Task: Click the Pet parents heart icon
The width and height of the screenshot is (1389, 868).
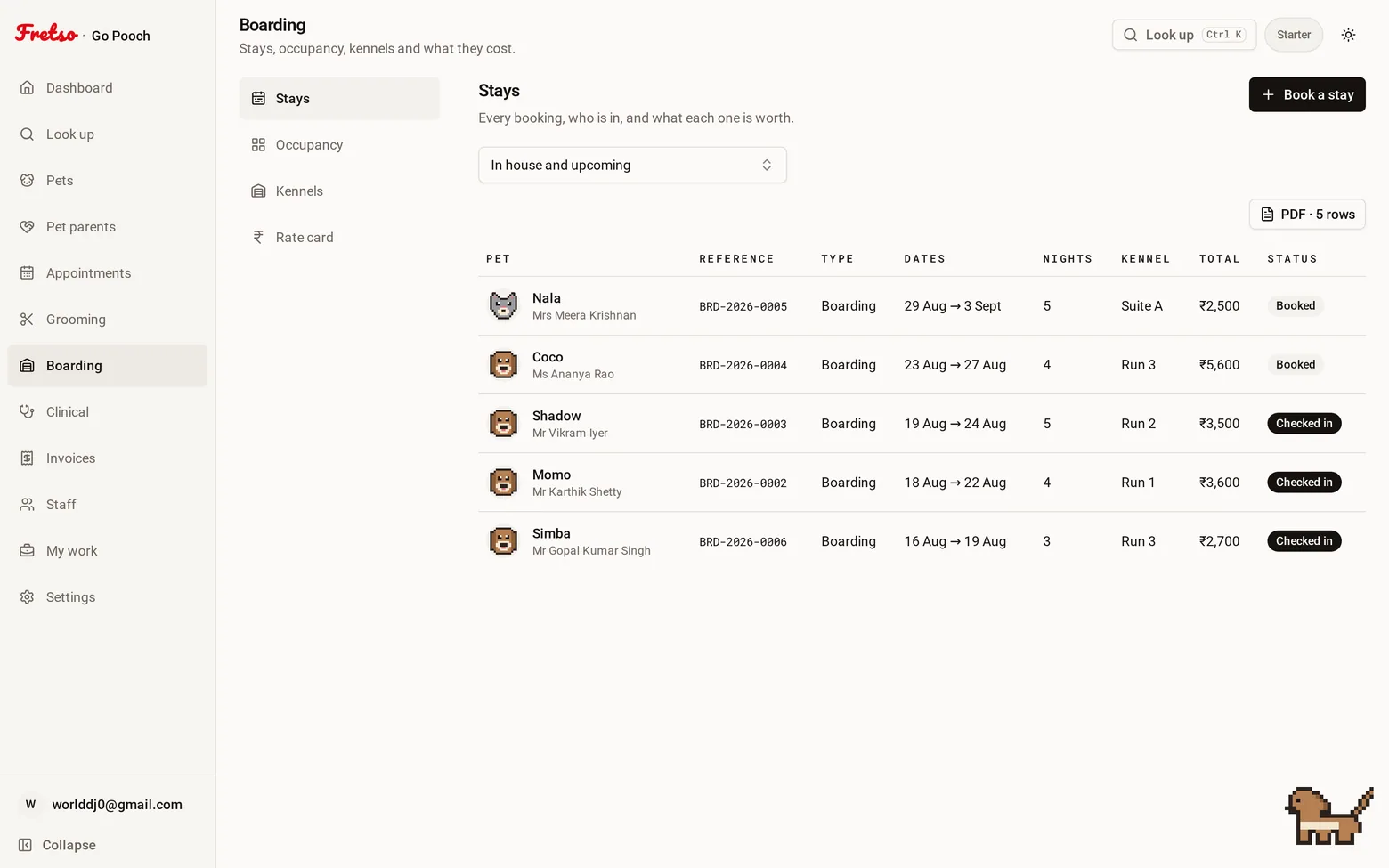Action: point(28,226)
